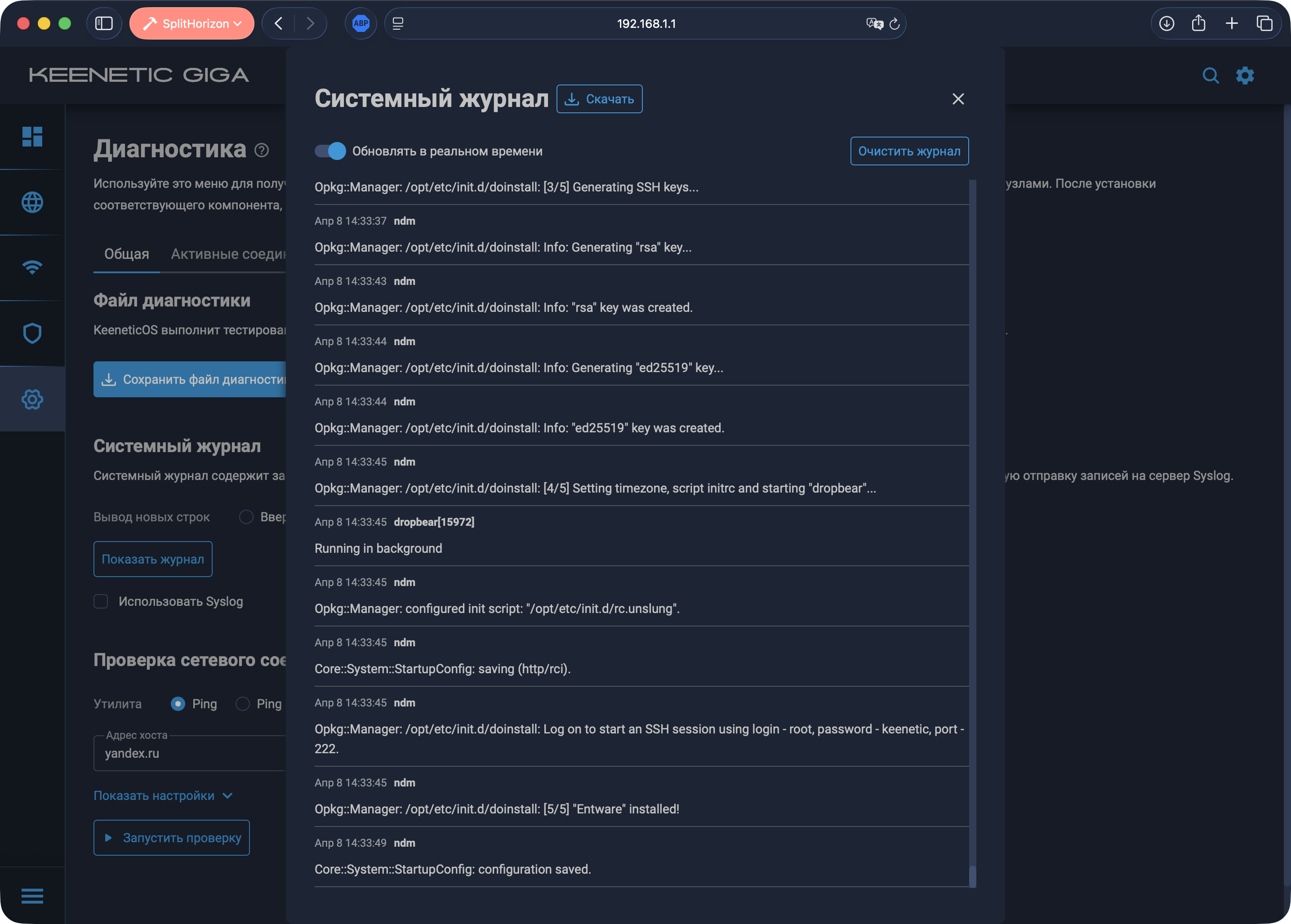
Task: Click the 'rc.unslung' init script log line
Action: coord(497,609)
